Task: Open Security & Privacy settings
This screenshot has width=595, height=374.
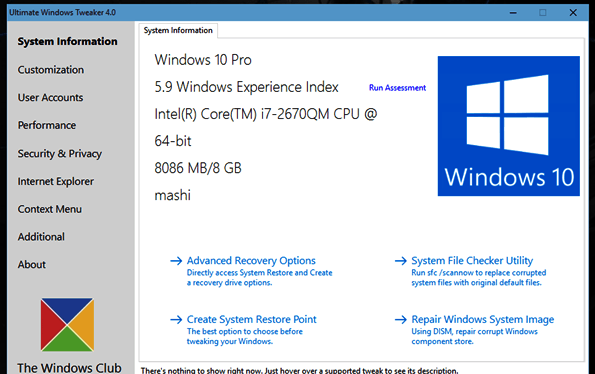Action: coord(60,154)
